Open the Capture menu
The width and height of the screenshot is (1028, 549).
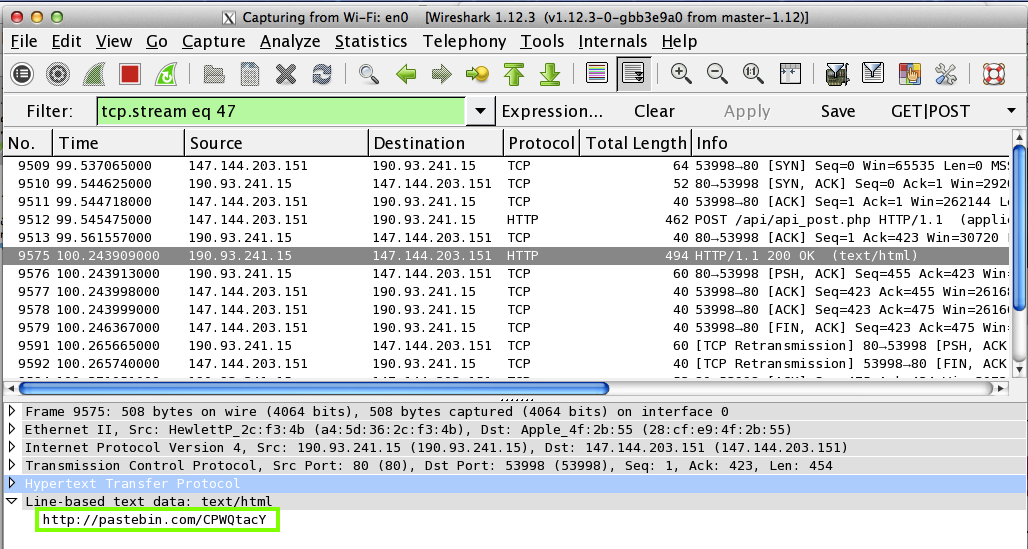[x=213, y=41]
